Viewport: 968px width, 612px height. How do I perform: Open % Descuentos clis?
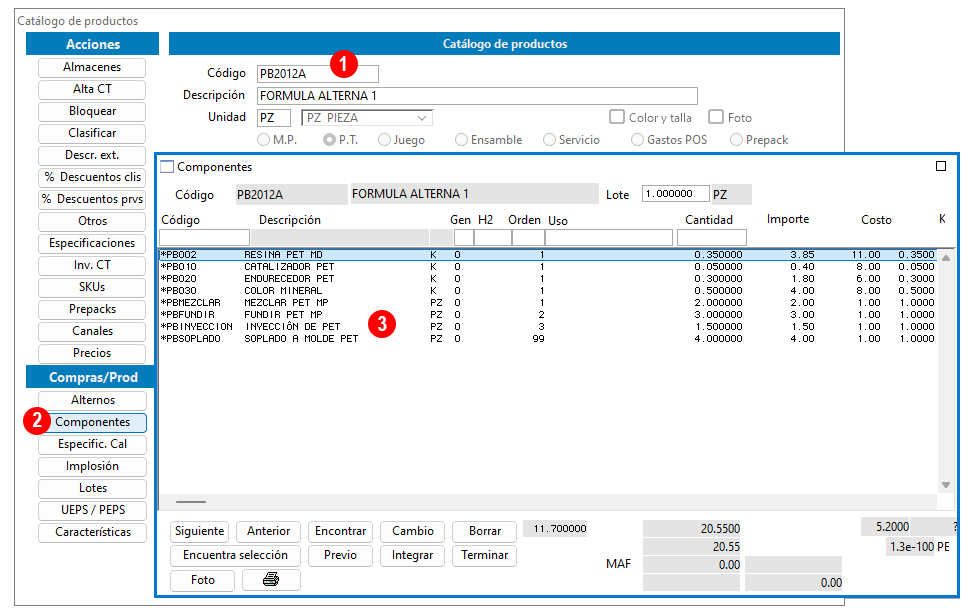point(92,177)
